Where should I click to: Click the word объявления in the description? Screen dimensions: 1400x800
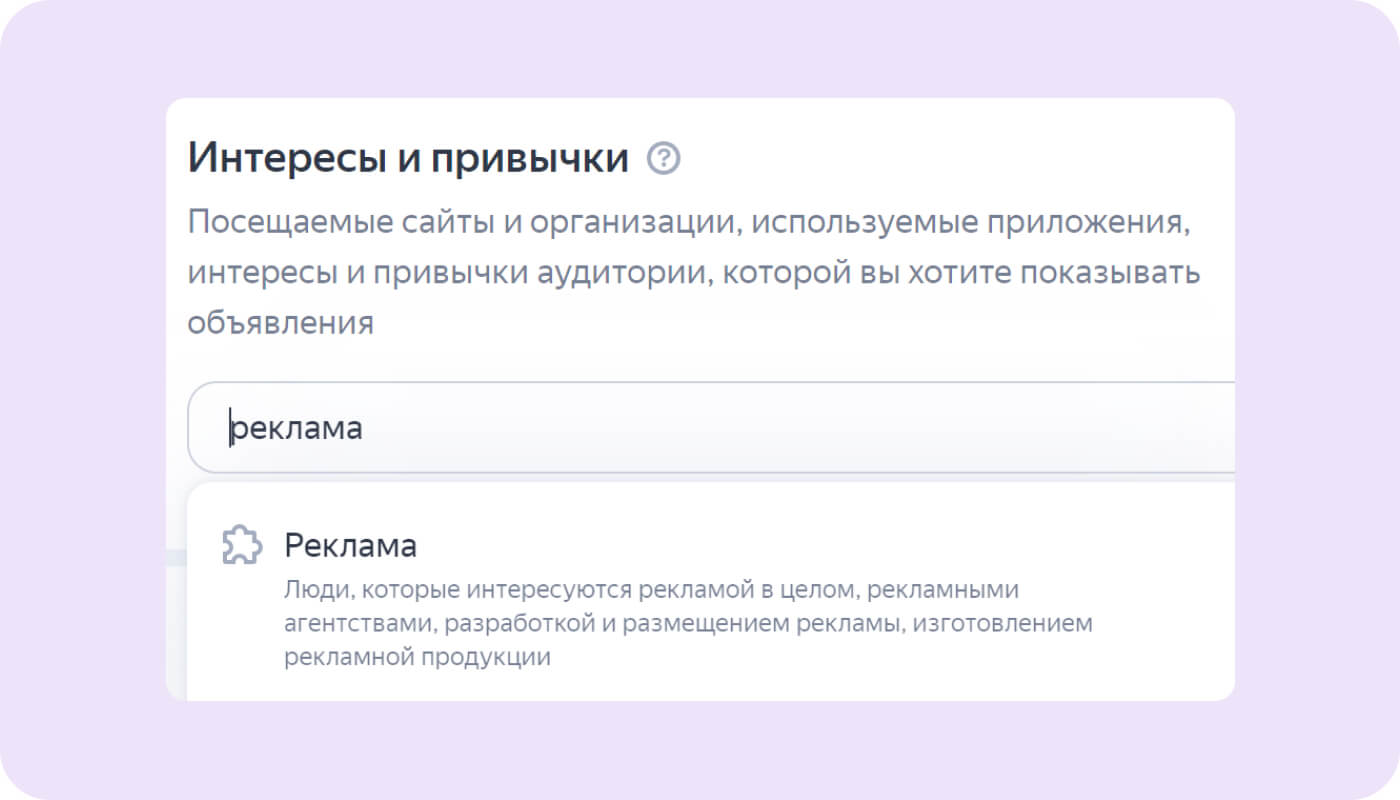click(x=280, y=324)
